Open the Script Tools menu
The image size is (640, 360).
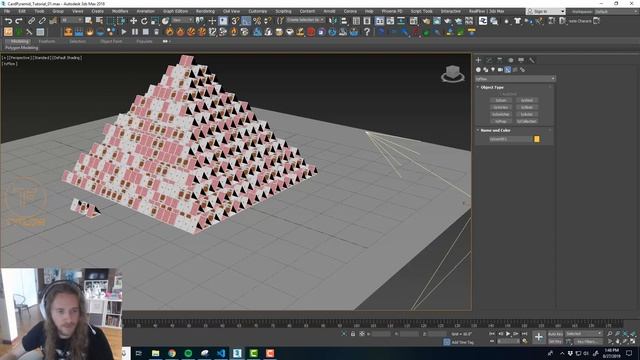[x=421, y=11]
